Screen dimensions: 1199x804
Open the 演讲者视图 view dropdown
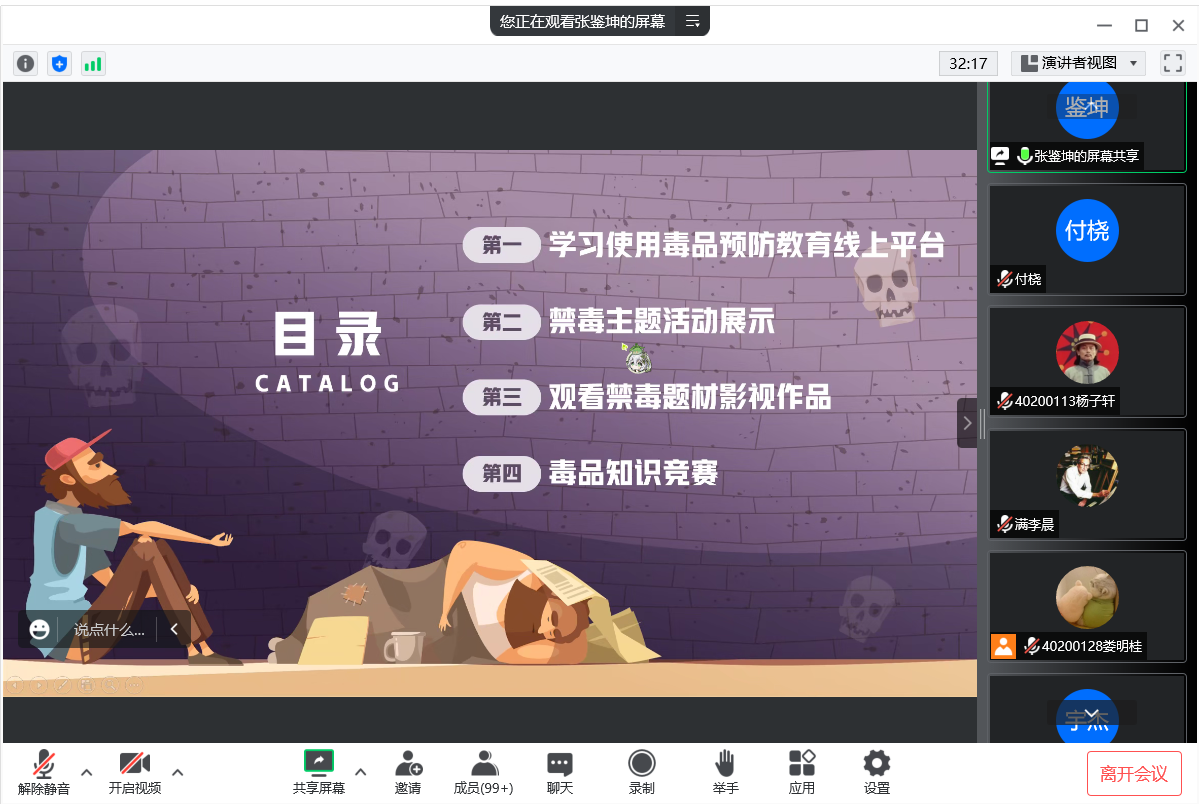(x=1078, y=63)
